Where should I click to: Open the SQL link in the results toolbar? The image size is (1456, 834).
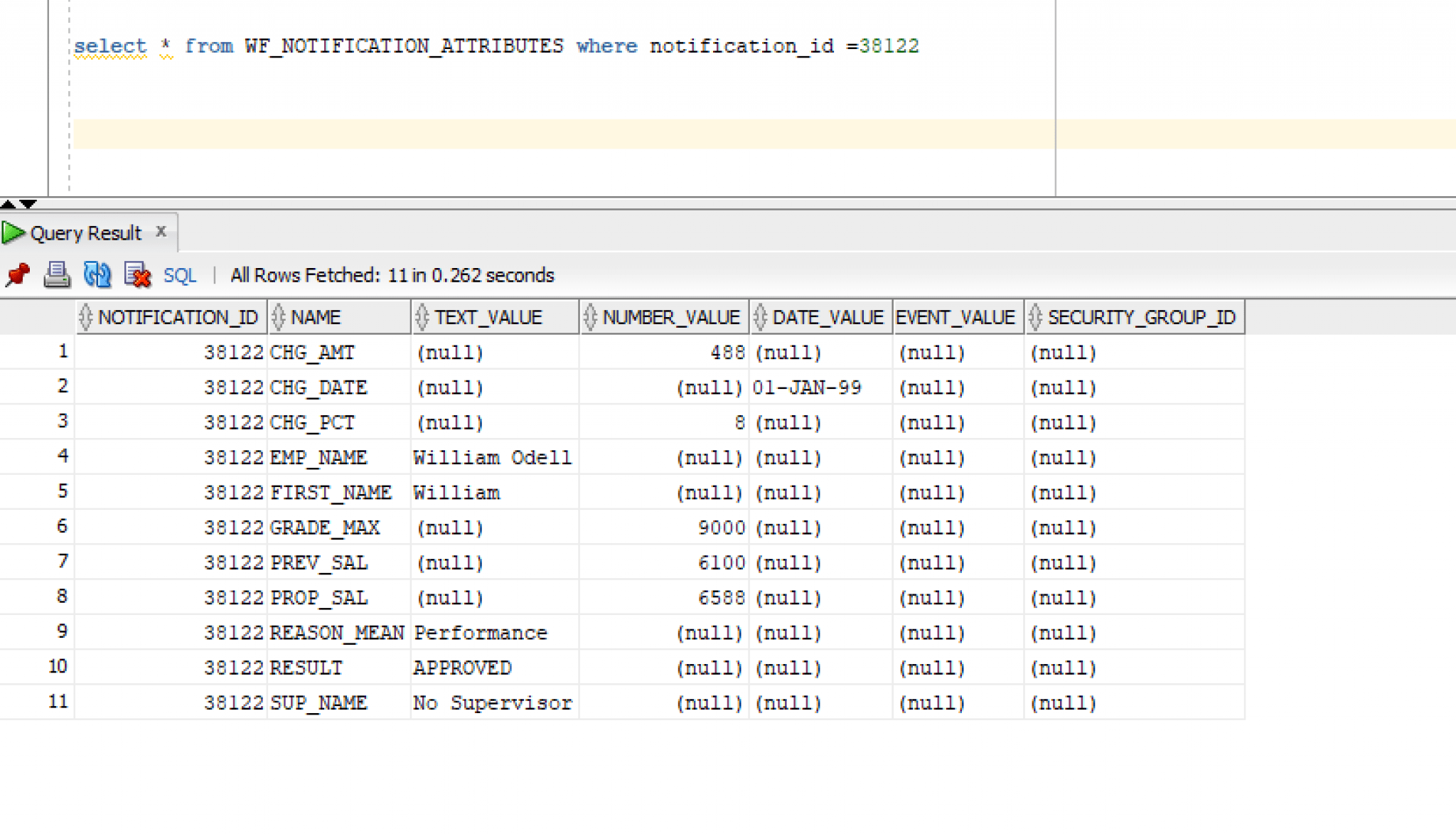point(179,275)
